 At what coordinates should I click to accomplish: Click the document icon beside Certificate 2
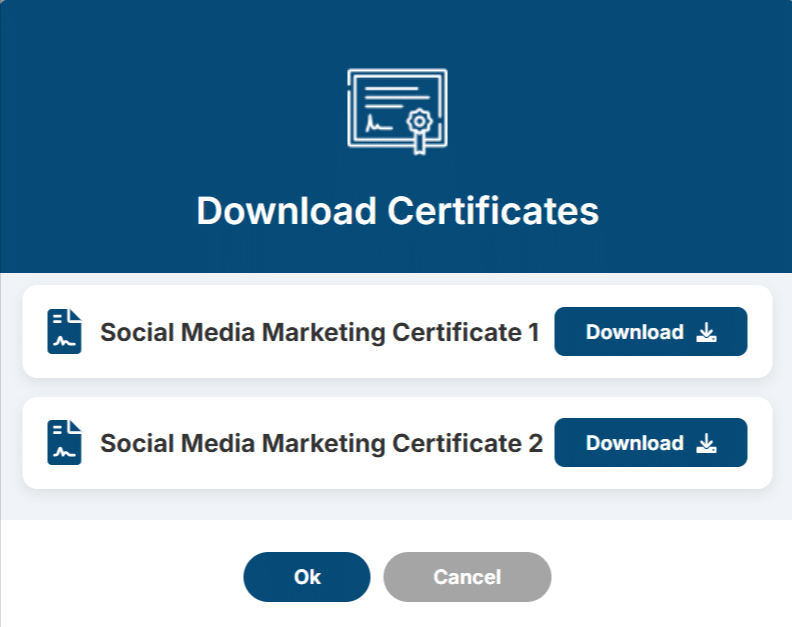coord(64,442)
